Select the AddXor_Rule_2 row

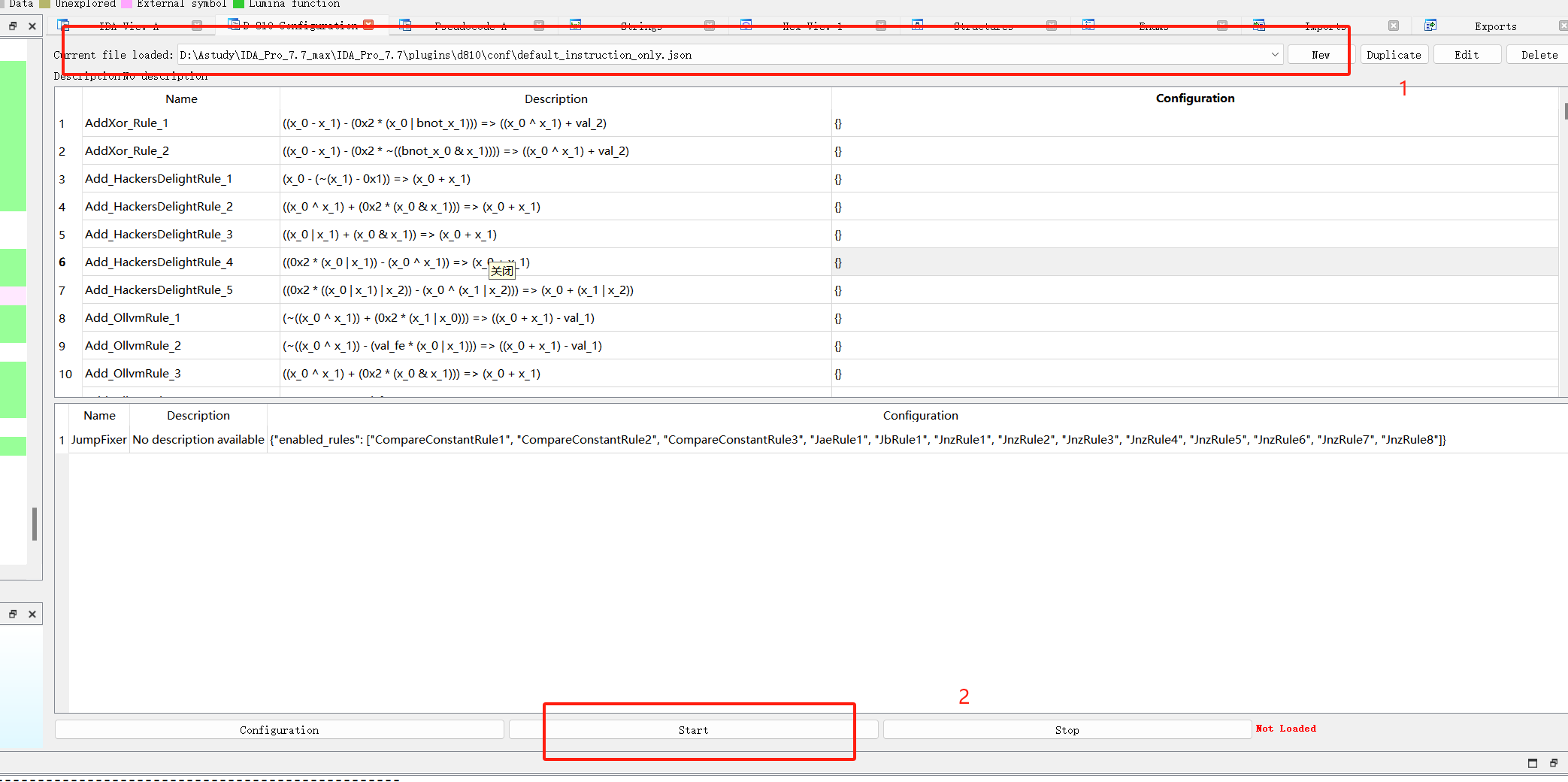tap(806, 151)
